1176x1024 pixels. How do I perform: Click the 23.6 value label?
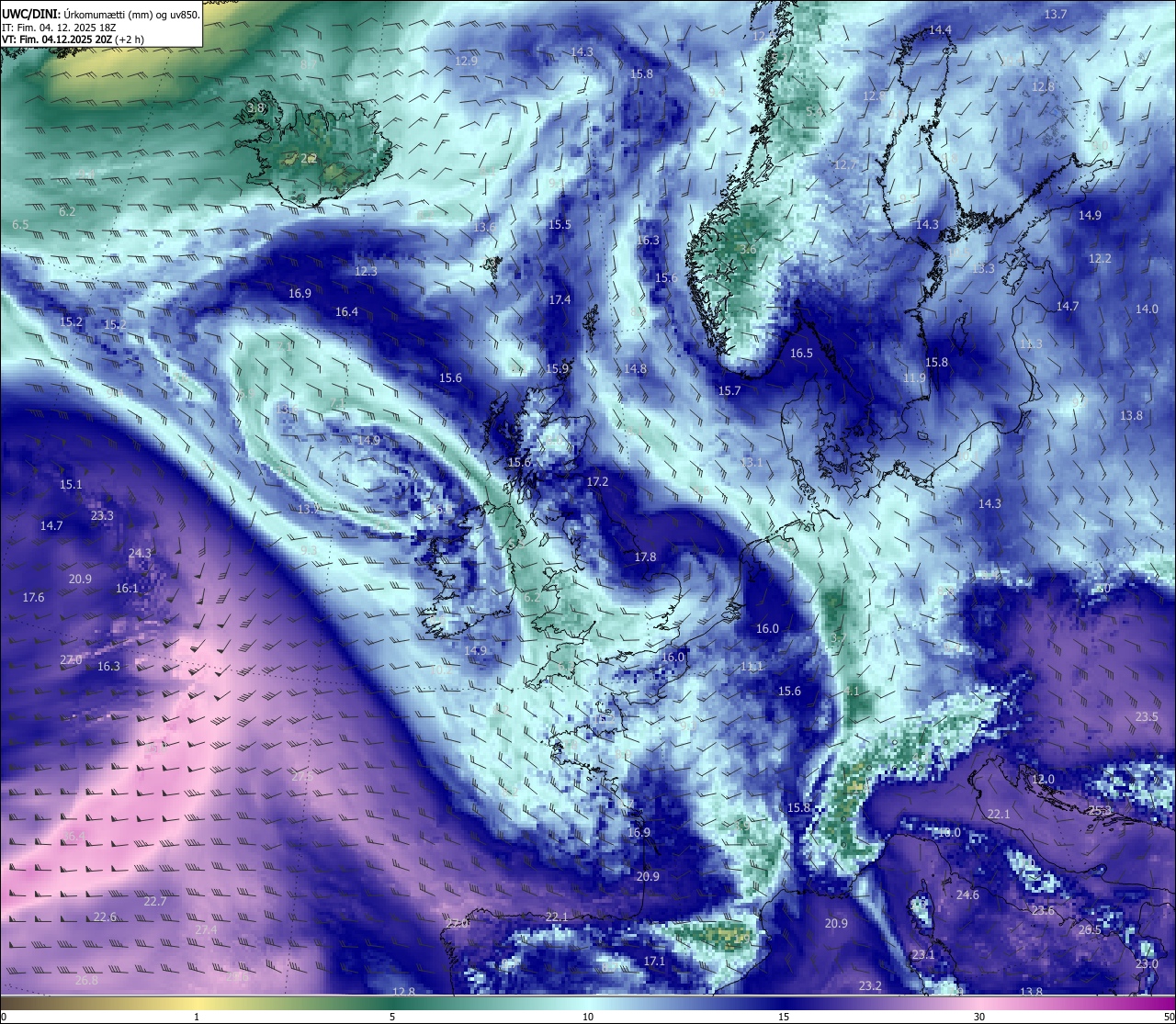tap(1042, 911)
